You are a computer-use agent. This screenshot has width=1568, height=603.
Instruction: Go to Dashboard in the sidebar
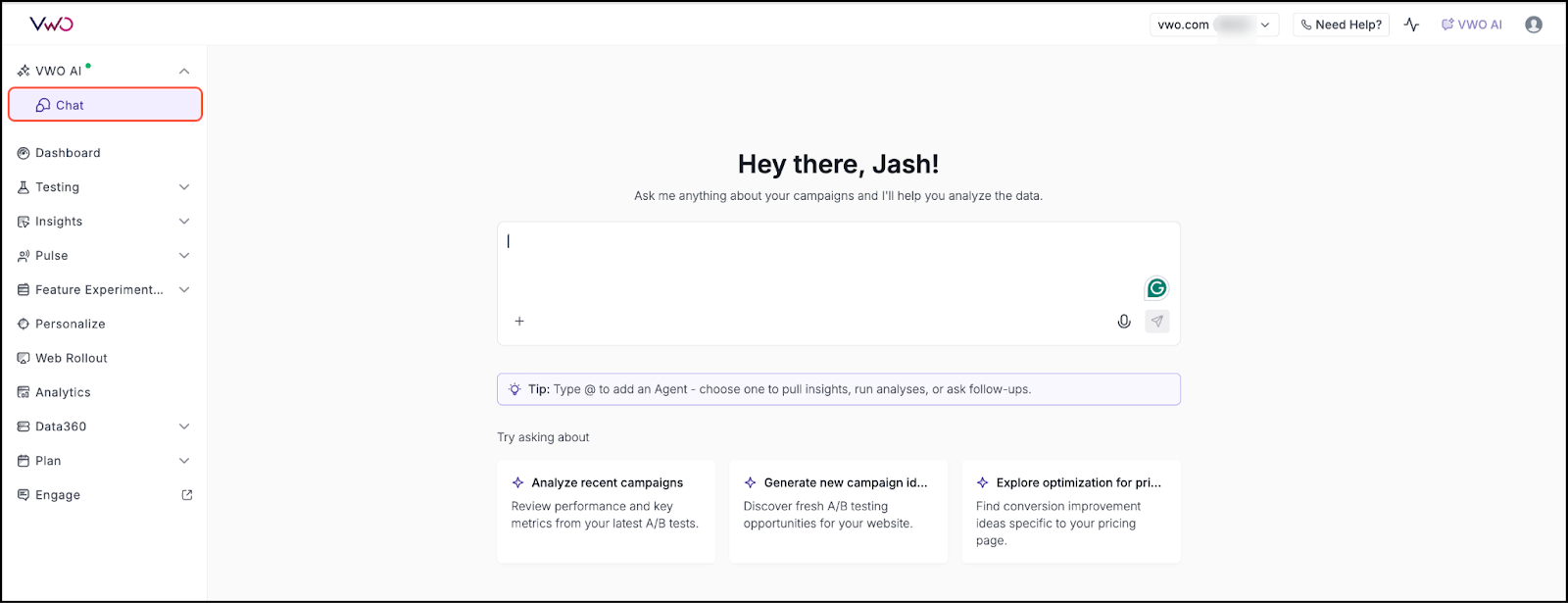click(68, 153)
